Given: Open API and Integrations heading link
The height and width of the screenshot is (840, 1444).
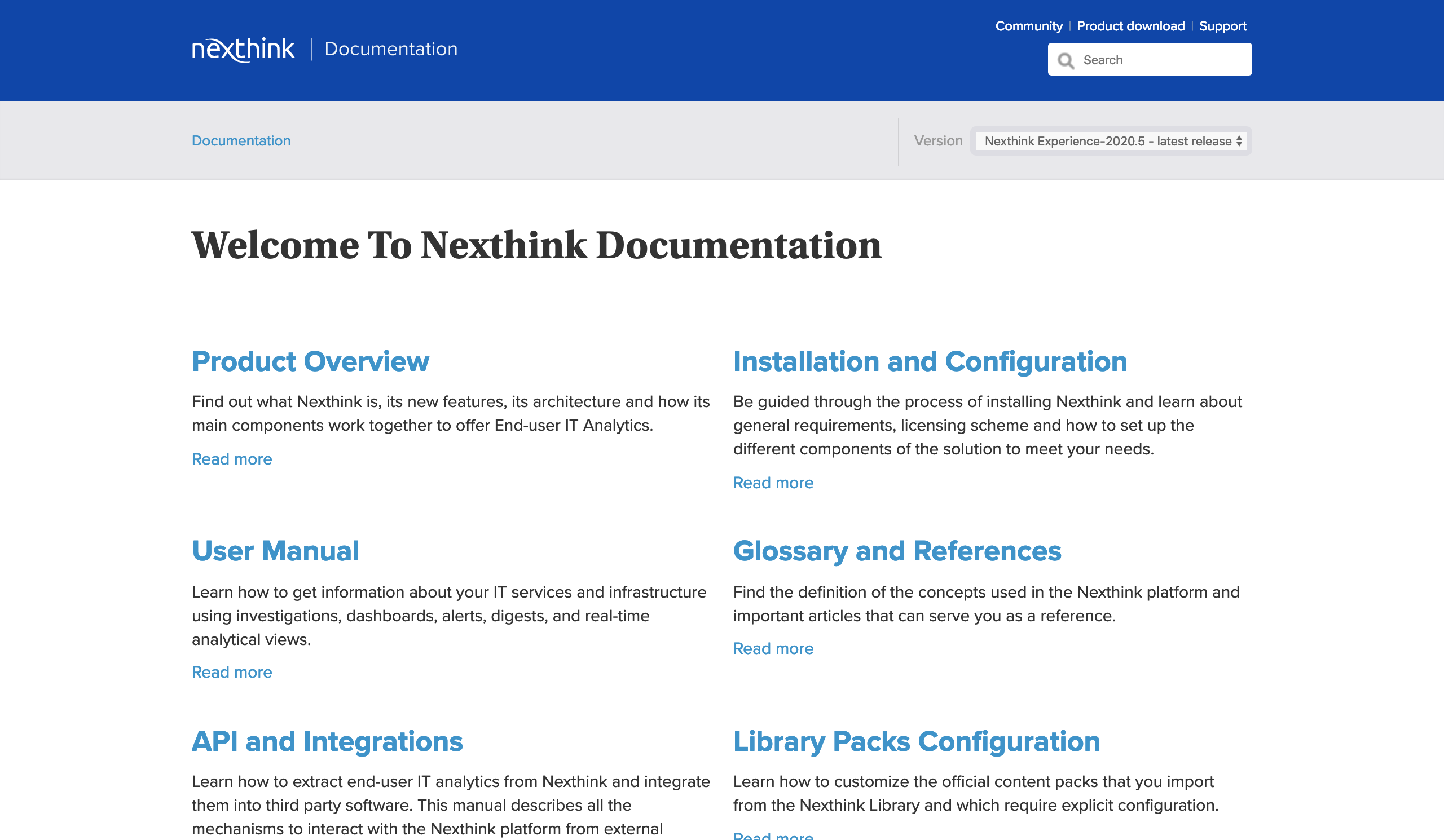Looking at the screenshot, I should 327,741.
